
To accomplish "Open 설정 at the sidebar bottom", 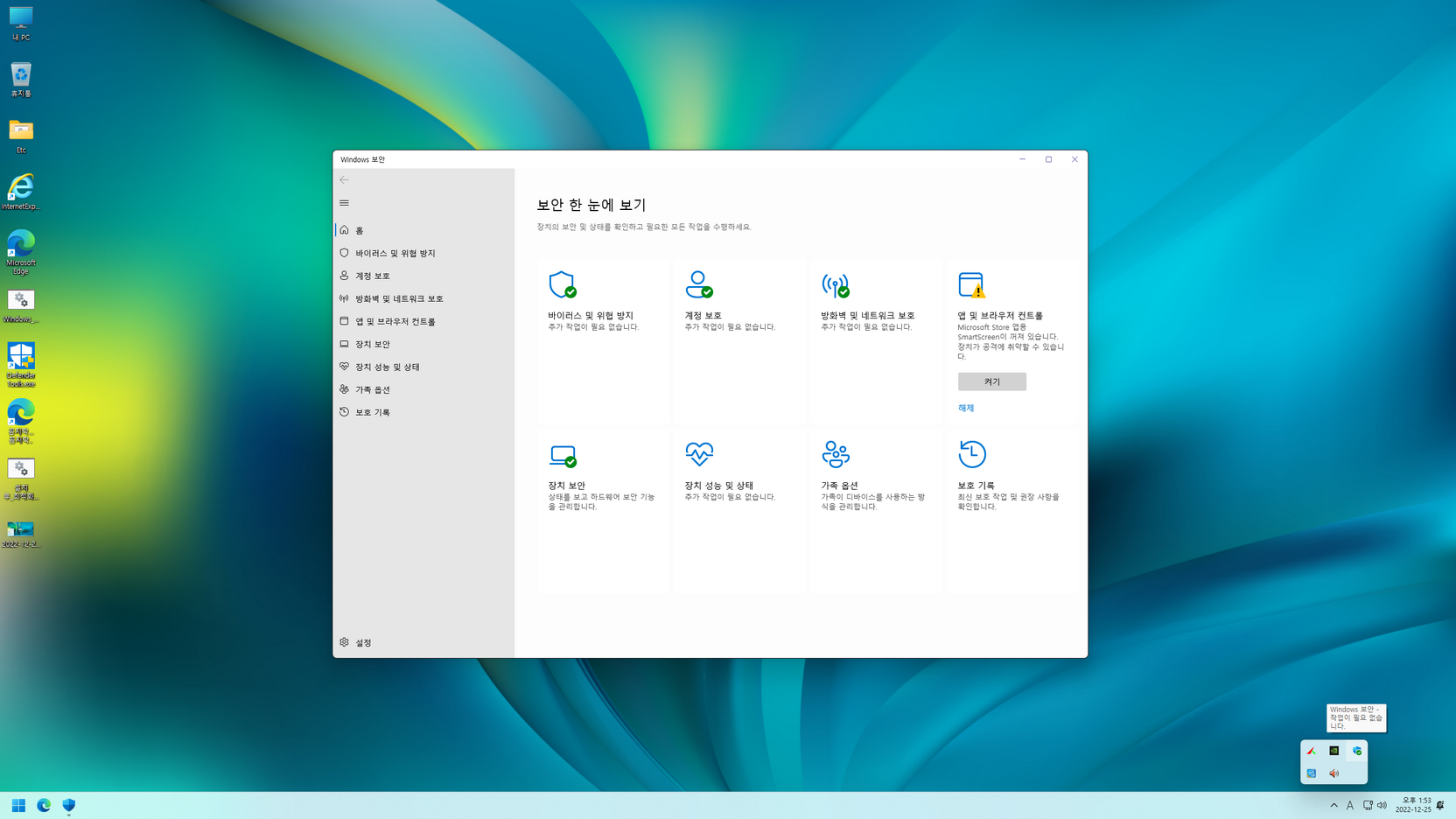I will [423, 642].
